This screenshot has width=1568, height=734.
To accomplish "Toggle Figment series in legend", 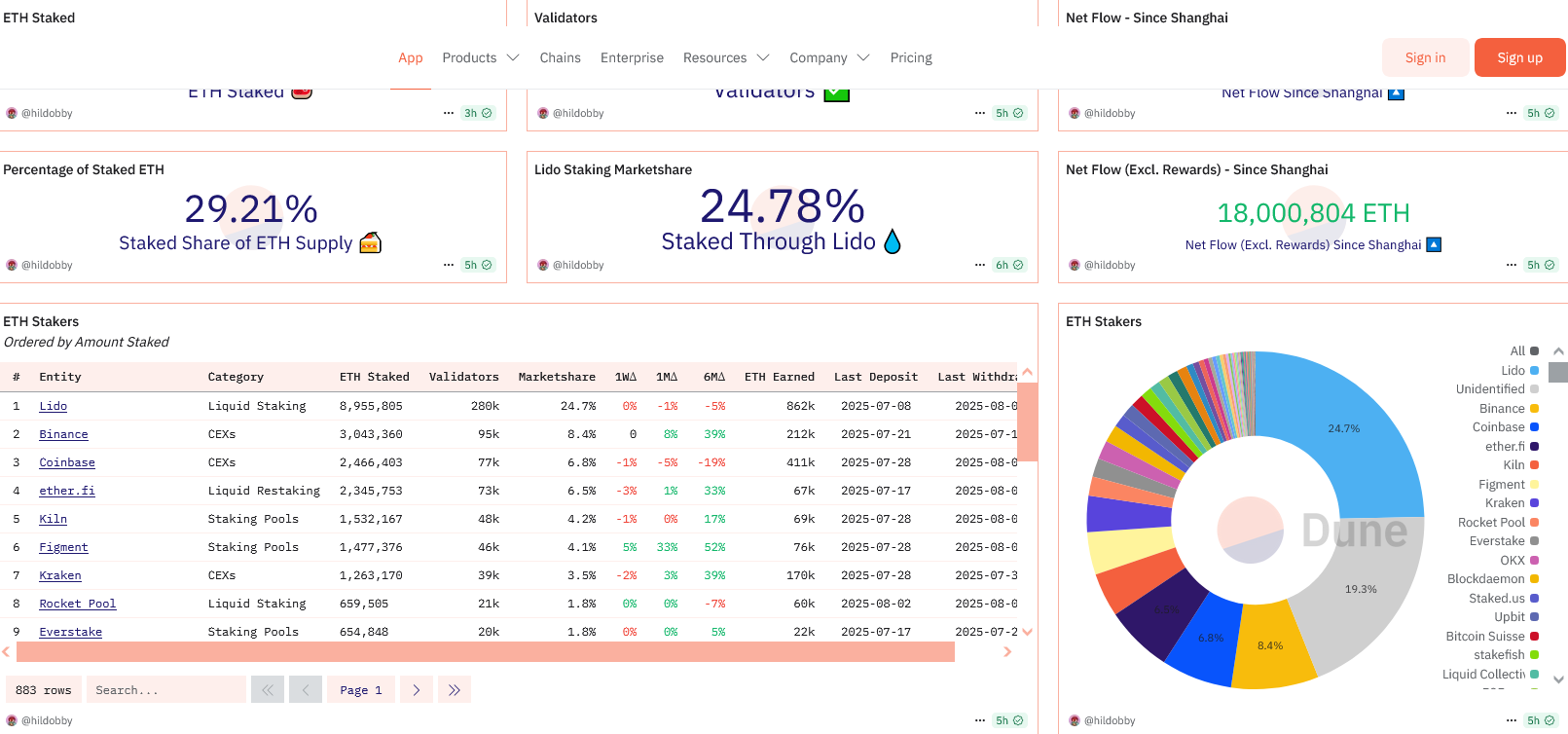I will tap(1509, 484).
